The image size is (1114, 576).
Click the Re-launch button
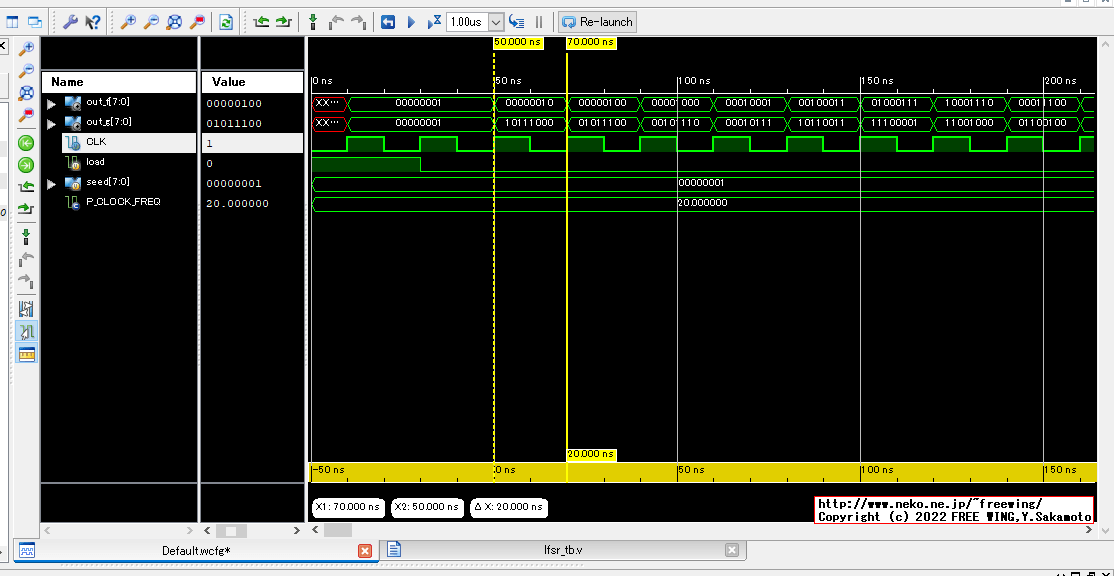click(x=597, y=22)
